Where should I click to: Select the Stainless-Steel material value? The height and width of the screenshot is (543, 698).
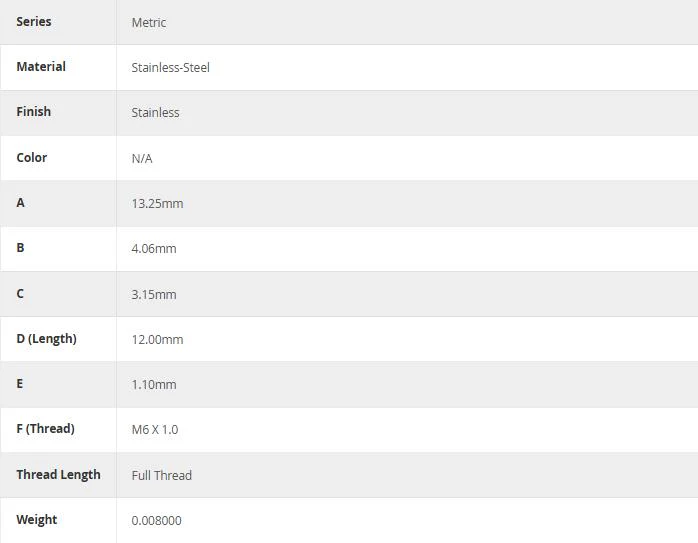(x=170, y=68)
